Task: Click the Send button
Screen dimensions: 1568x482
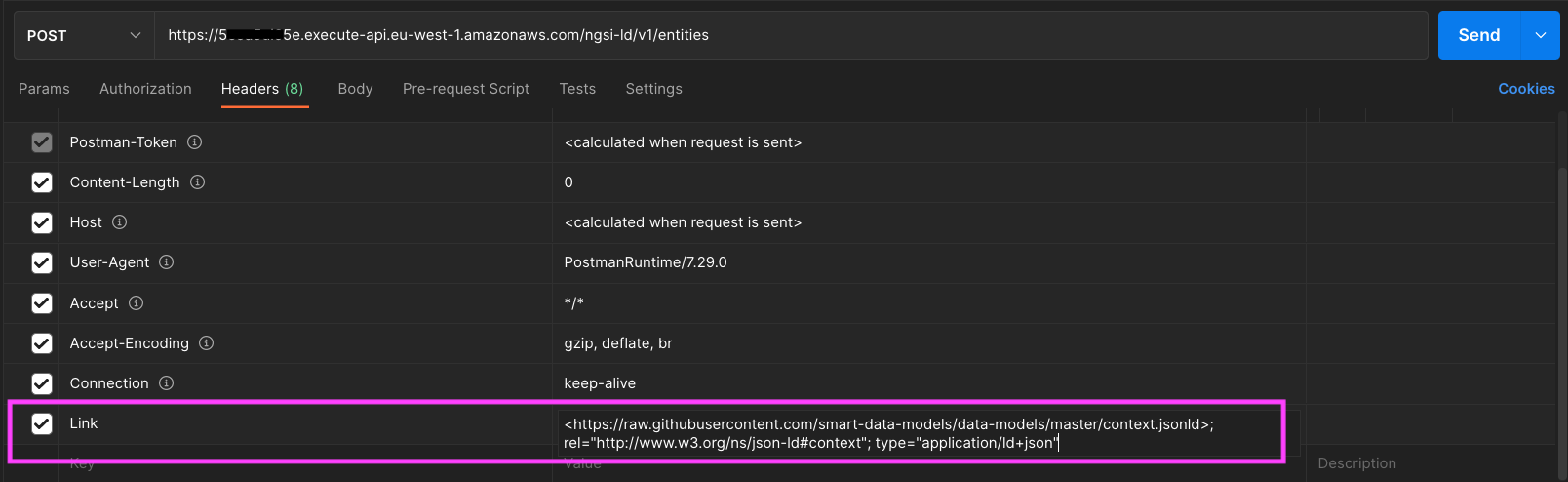Action: tap(1478, 35)
